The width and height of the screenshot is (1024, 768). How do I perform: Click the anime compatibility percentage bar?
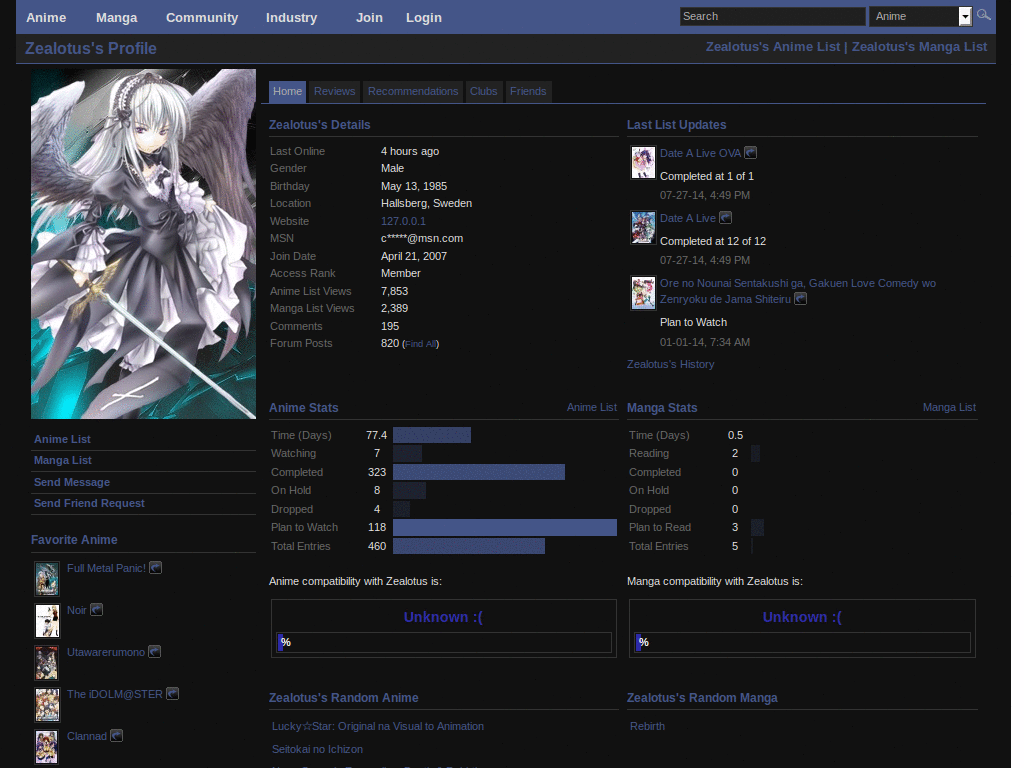tap(444, 642)
